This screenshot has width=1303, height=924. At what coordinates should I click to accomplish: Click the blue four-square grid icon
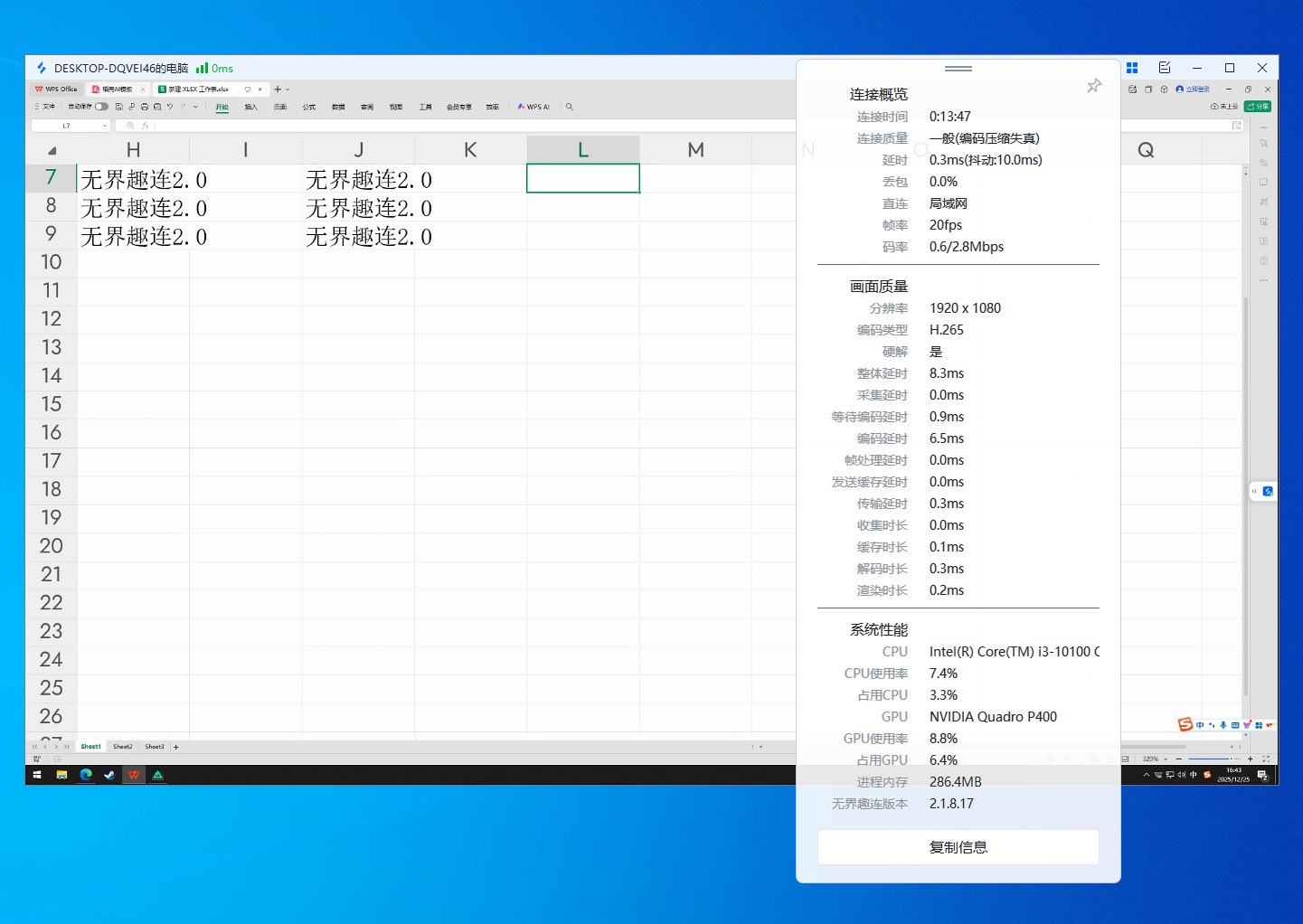tap(1132, 68)
